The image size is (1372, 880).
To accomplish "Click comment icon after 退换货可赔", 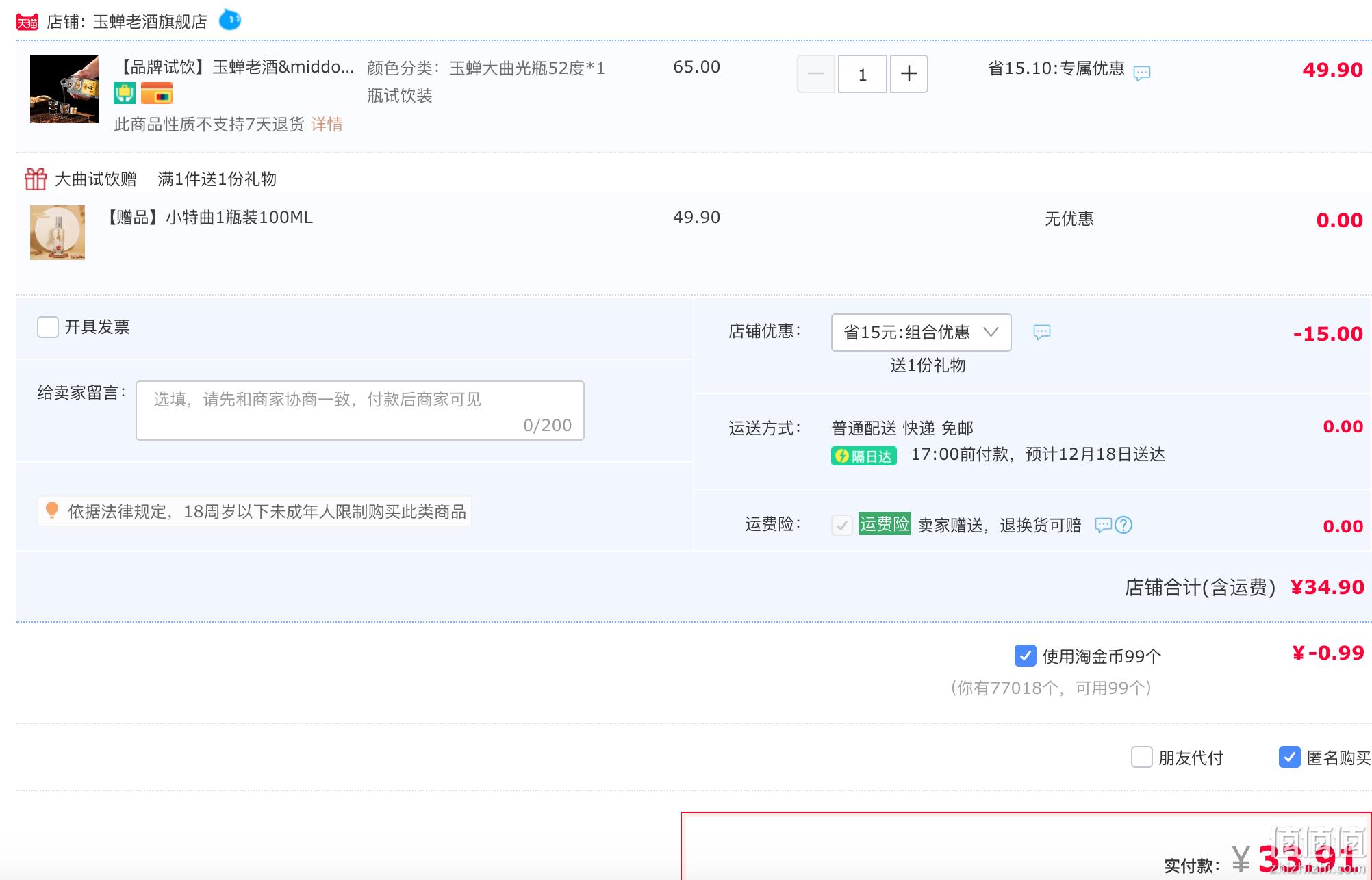I will (1103, 525).
